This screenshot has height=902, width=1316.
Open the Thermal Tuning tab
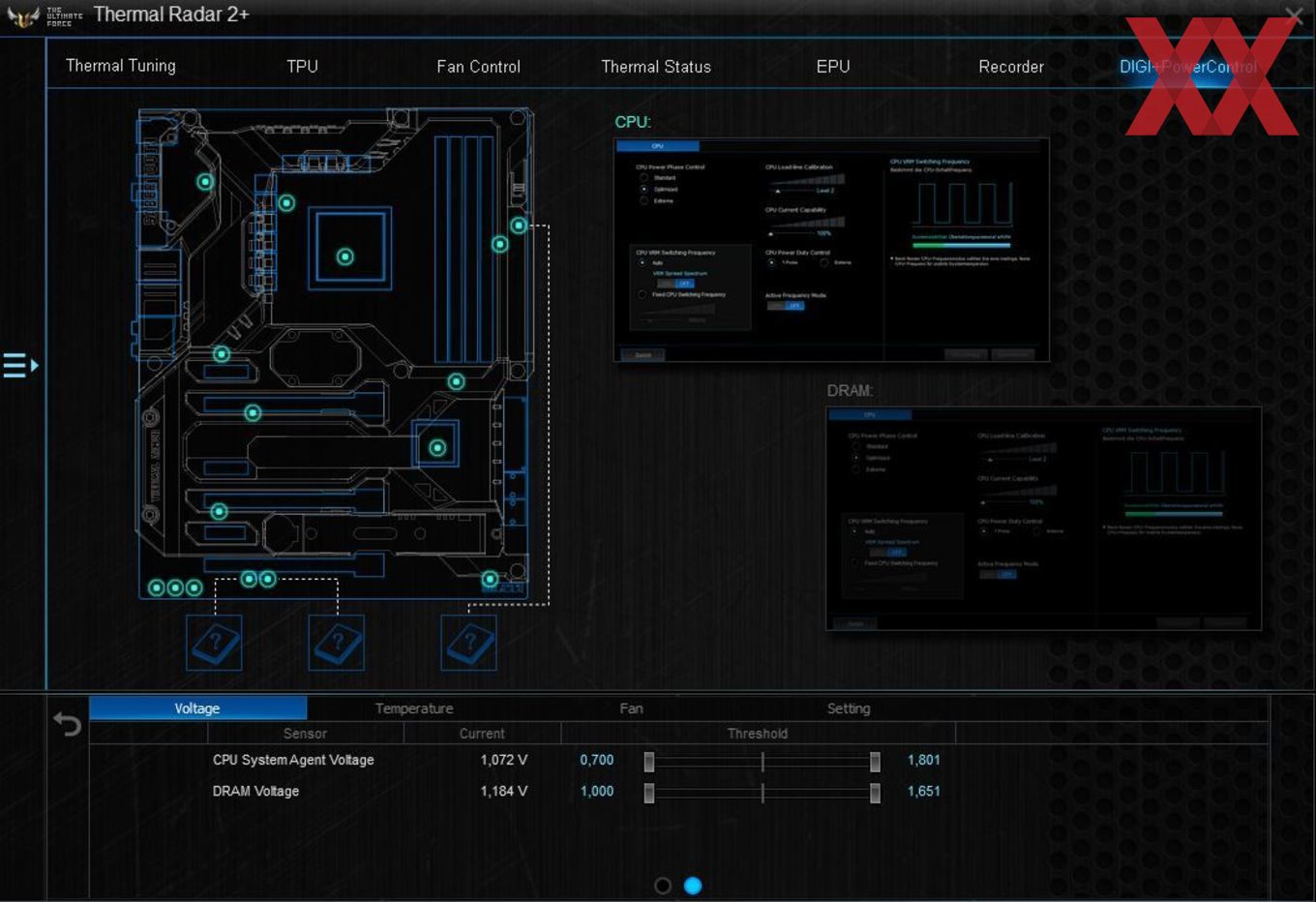[x=121, y=66]
